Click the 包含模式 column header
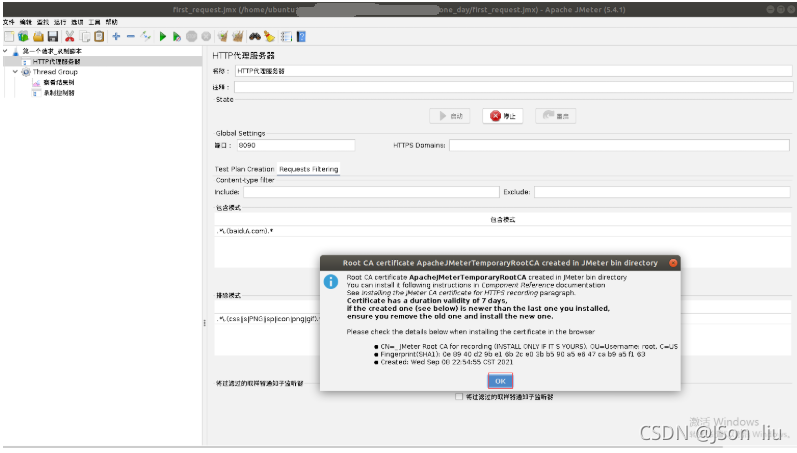Screen dimensions: 797x453 click(502, 220)
